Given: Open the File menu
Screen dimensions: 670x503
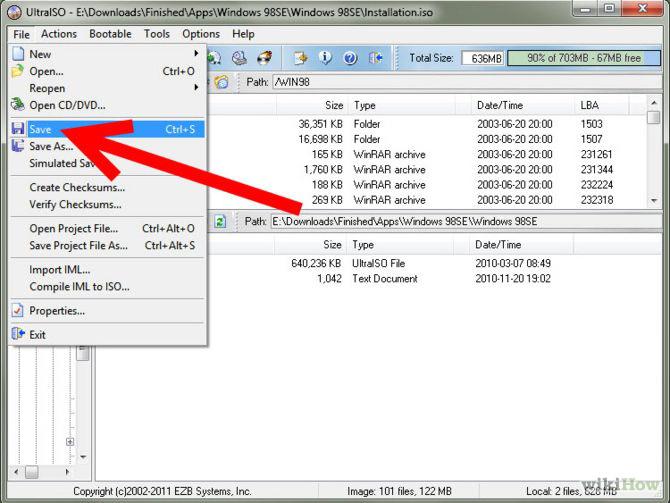Looking at the screenshot, I should click(x=21, y=34).
